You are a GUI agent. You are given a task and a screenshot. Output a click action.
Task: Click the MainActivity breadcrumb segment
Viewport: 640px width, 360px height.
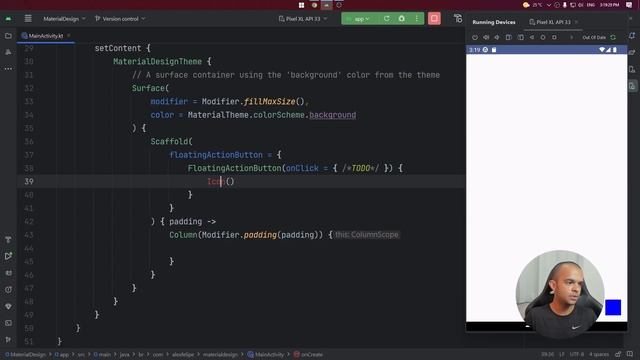(266, 355)
